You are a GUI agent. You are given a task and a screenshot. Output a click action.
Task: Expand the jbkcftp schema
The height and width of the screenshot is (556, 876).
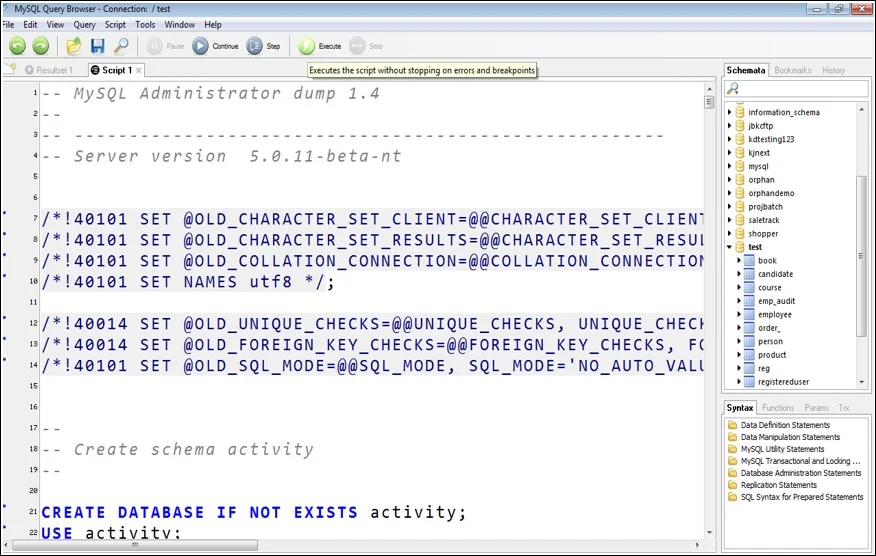tap(730, 125)
